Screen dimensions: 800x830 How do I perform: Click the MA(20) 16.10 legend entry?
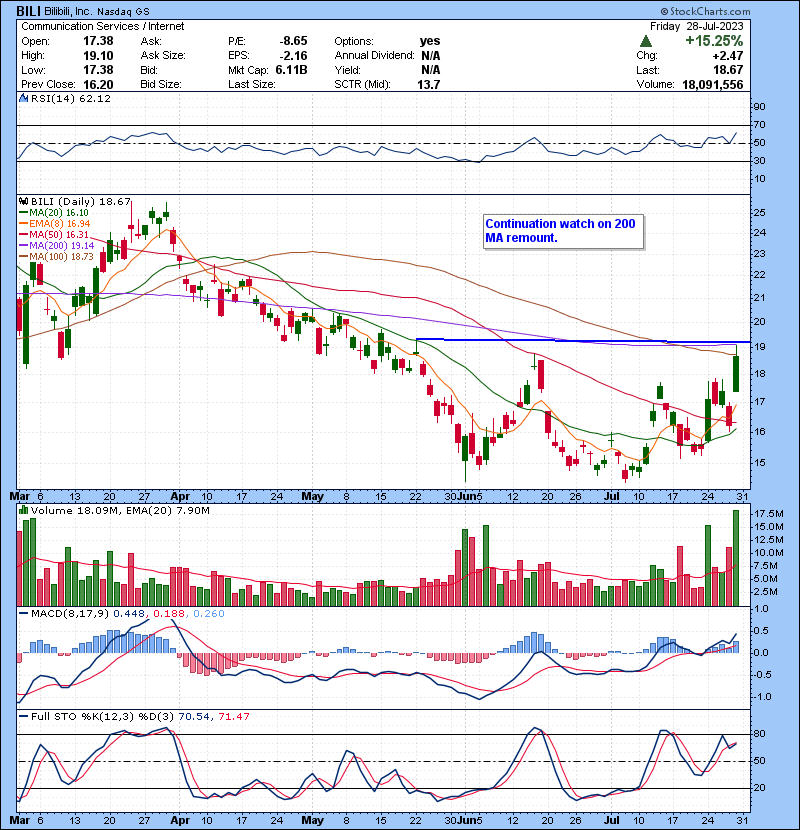pyautogui.click(x=54, y=213)
